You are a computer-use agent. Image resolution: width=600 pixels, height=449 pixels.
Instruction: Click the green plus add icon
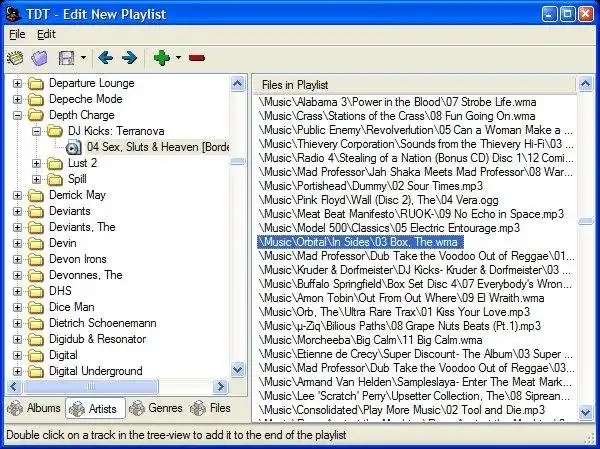coord(162,58)
